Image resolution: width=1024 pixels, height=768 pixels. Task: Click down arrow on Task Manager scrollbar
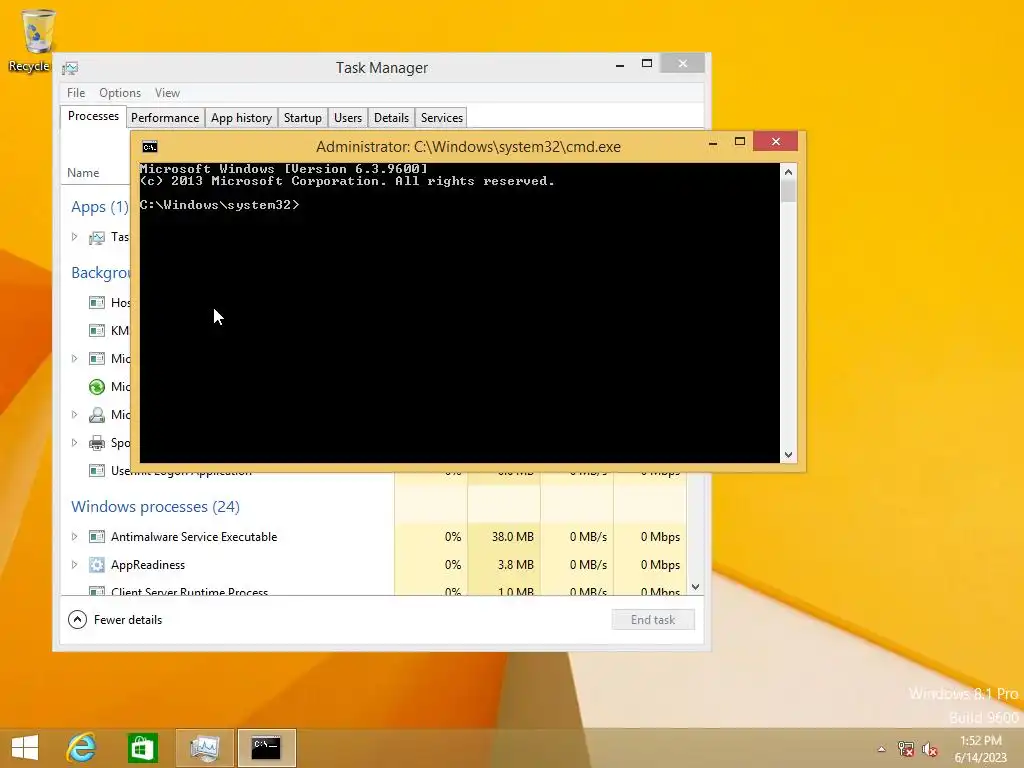696,587
